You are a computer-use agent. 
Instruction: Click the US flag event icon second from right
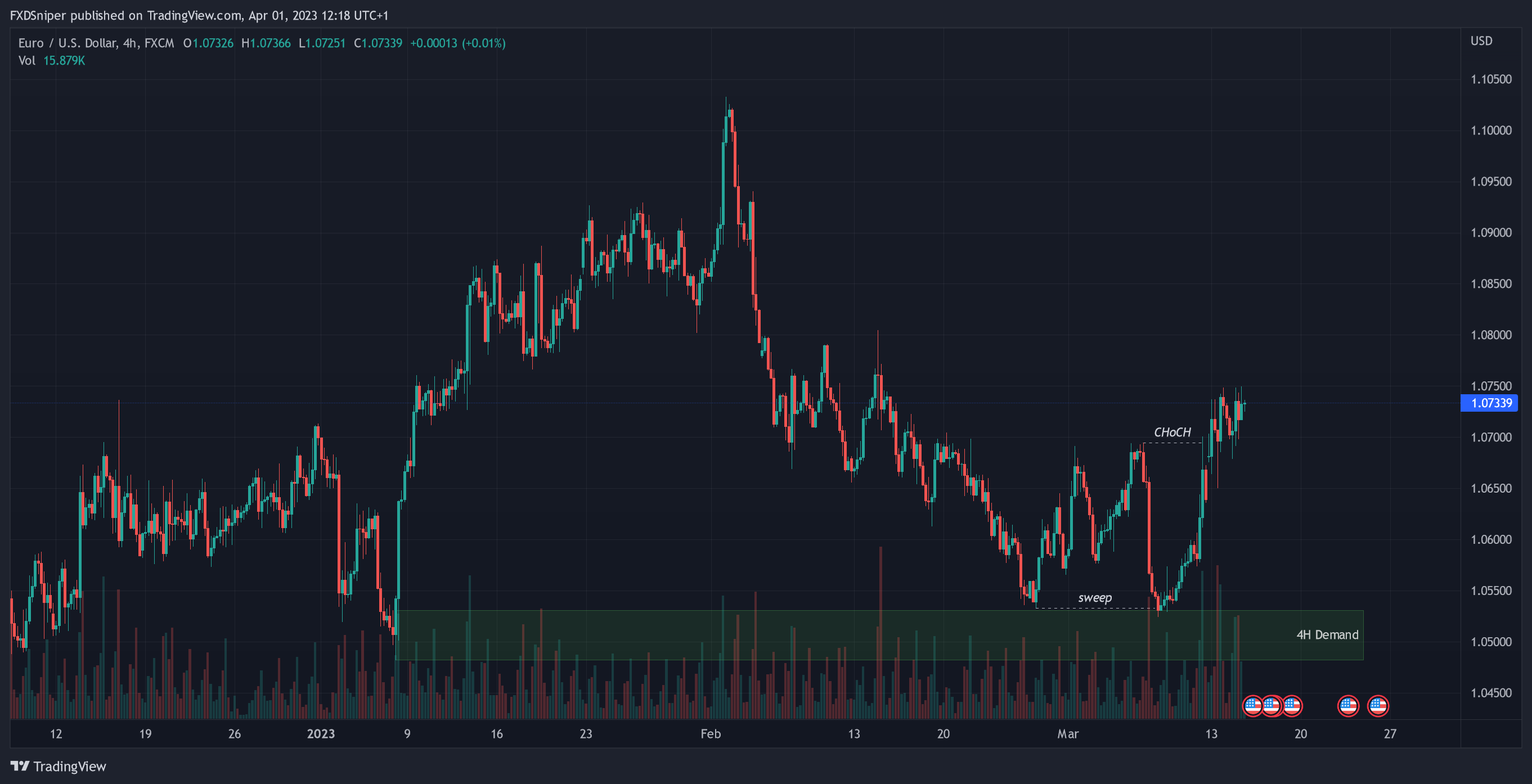[x=1347, y=705]
